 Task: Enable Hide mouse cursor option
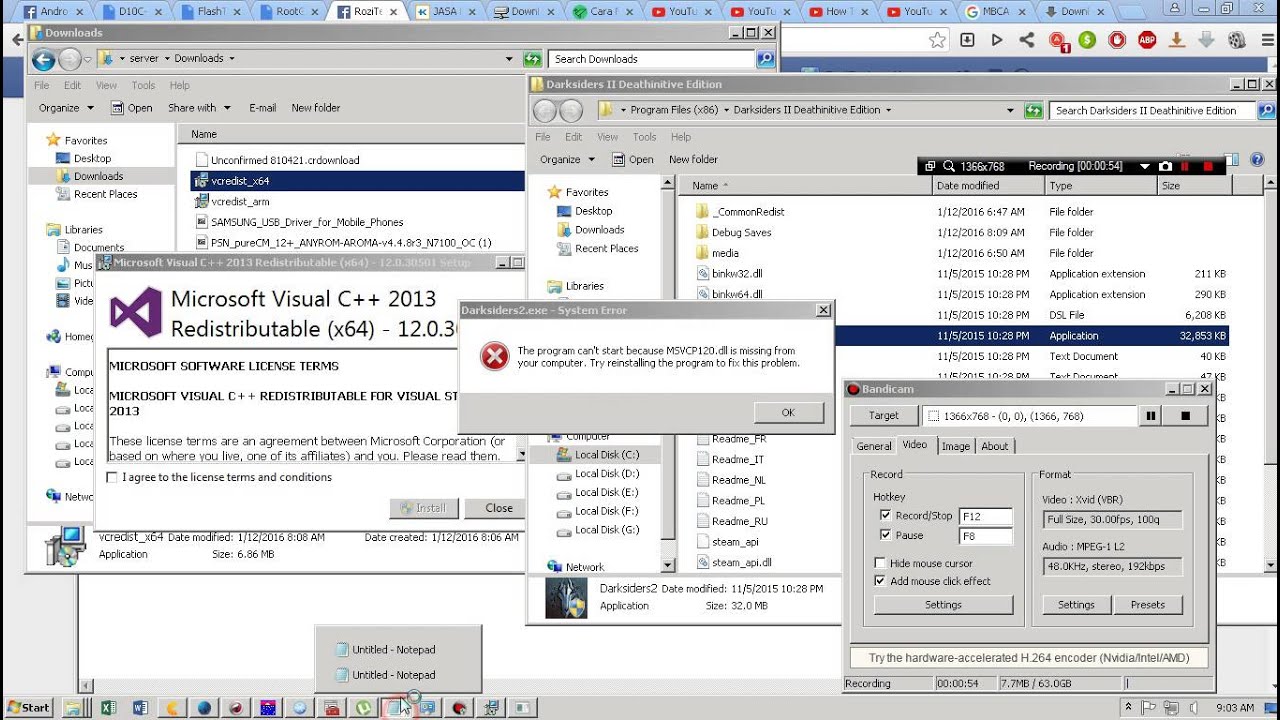tap(880, 563)
